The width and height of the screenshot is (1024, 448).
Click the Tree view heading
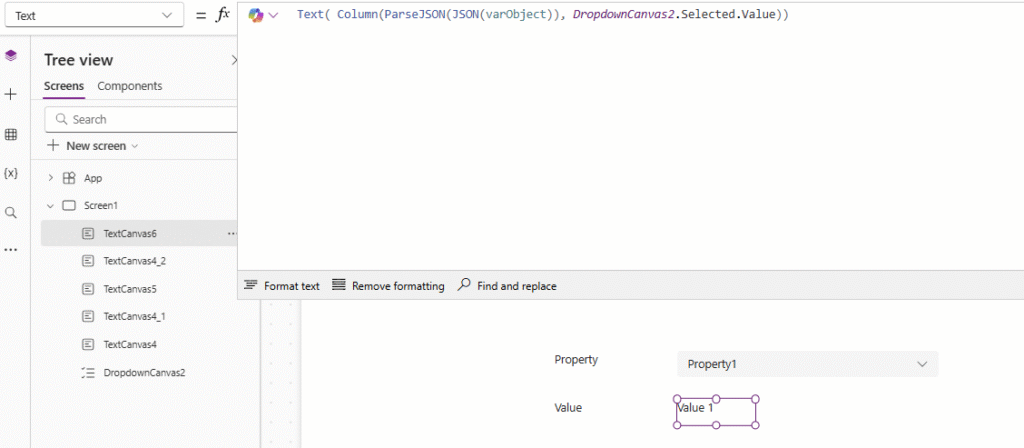coord(78,60)
